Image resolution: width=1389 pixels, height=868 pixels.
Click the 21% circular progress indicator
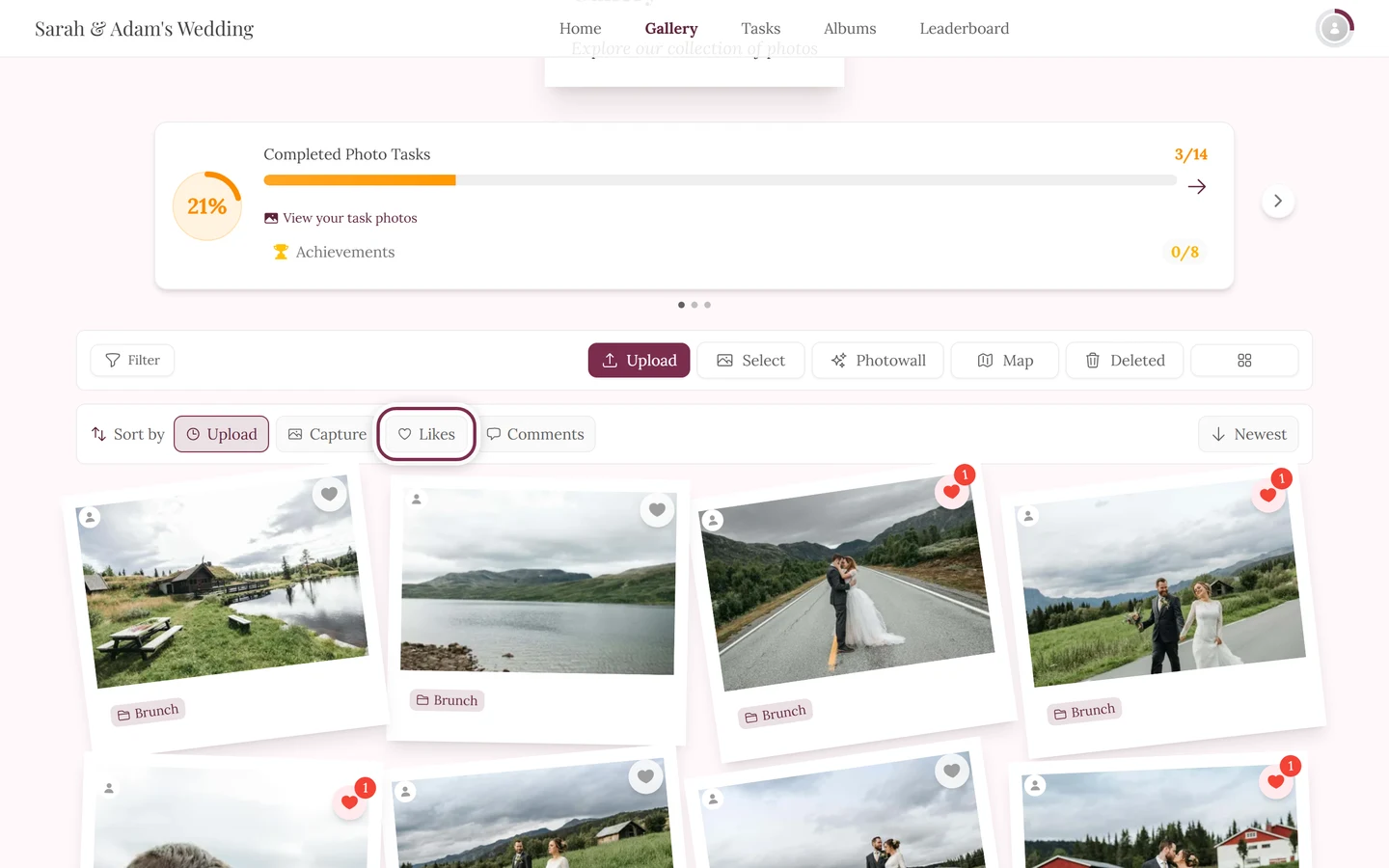[x=207, y=205]
